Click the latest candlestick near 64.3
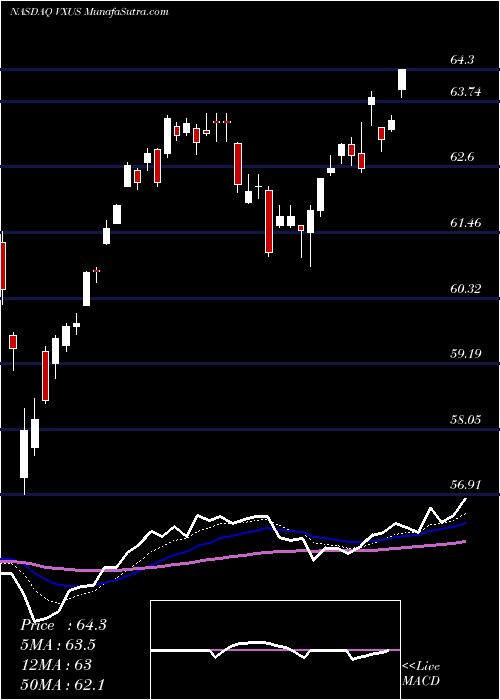The width and height of the screenshot is (500, 700). [x=402, y=83]
